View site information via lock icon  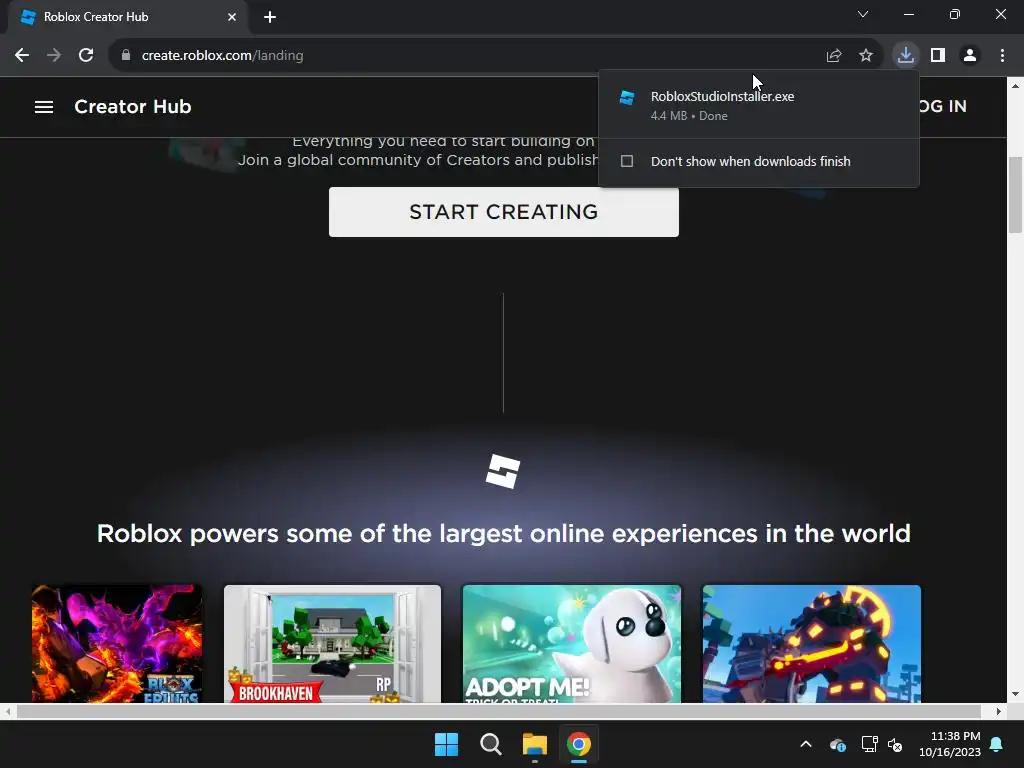(126, 56)
